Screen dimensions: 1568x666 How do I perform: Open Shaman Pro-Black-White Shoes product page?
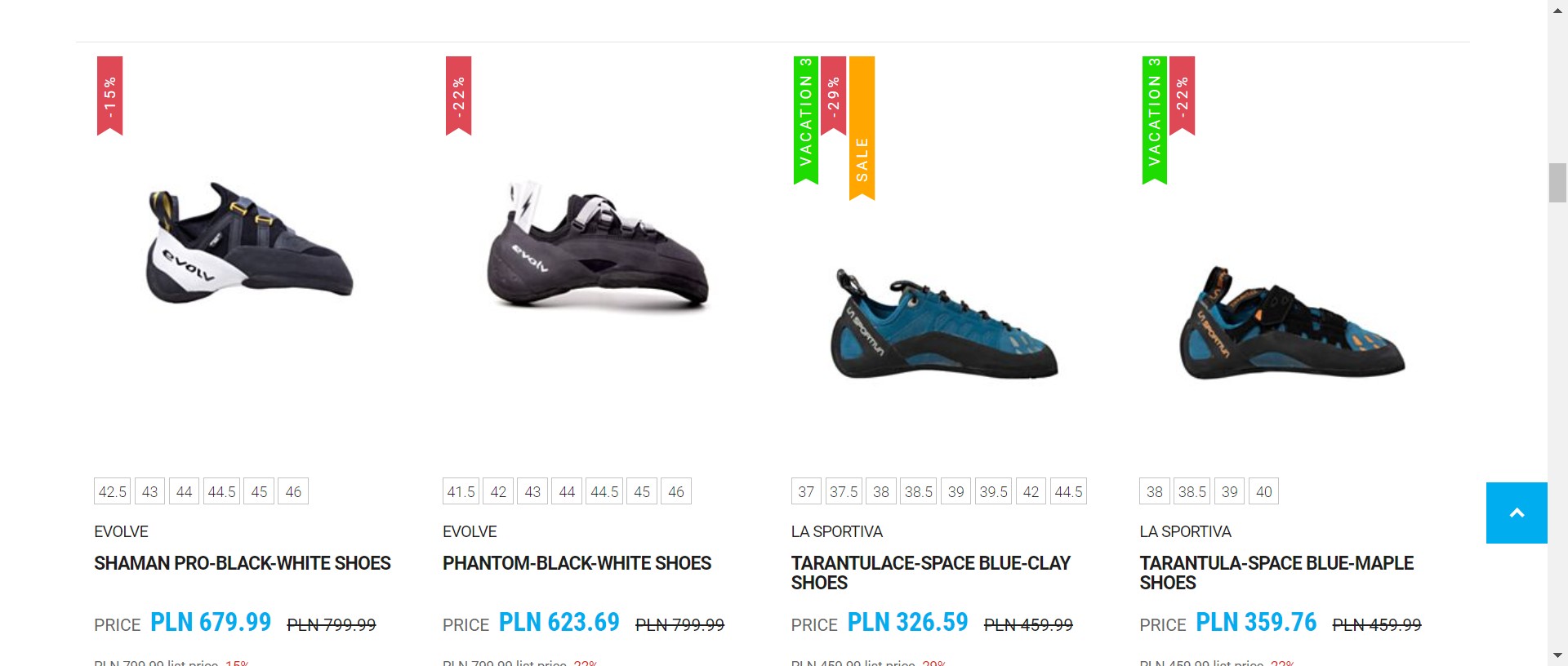point(243,563)
